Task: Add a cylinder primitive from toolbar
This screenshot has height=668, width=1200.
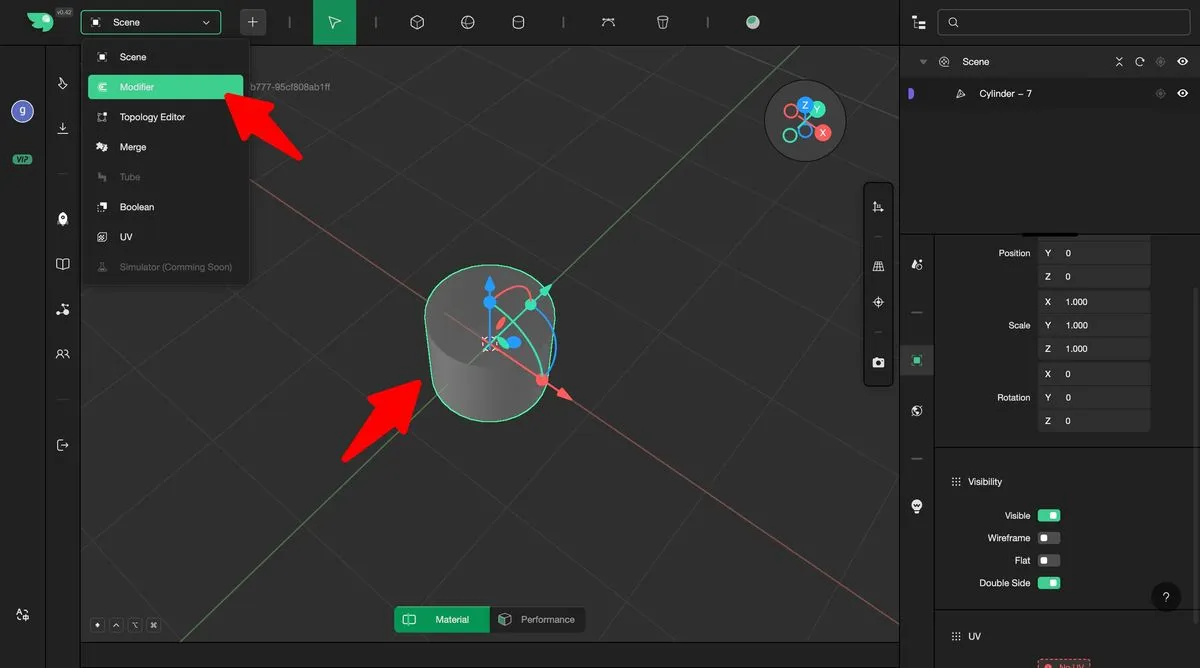Action: (x=518, y=22)
